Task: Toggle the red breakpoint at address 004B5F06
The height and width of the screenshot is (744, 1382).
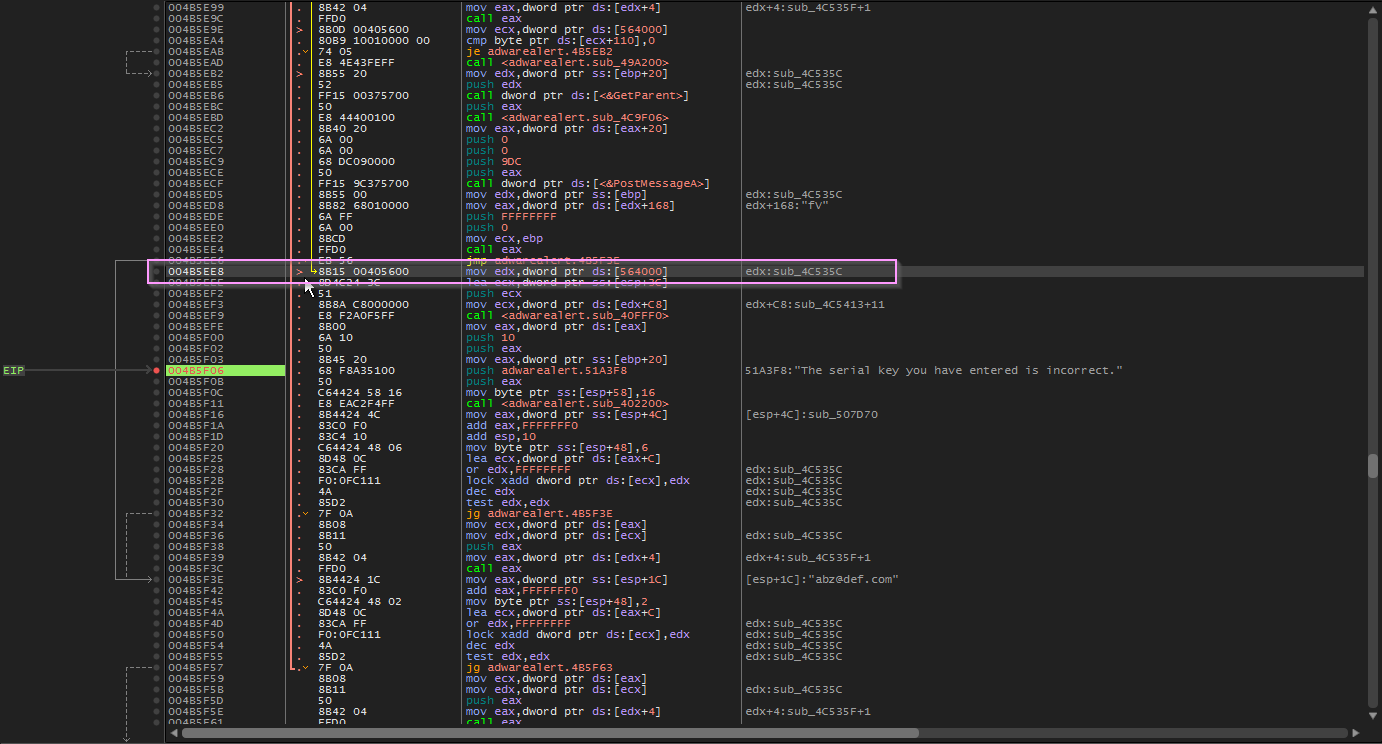Action: click(157, 370)
